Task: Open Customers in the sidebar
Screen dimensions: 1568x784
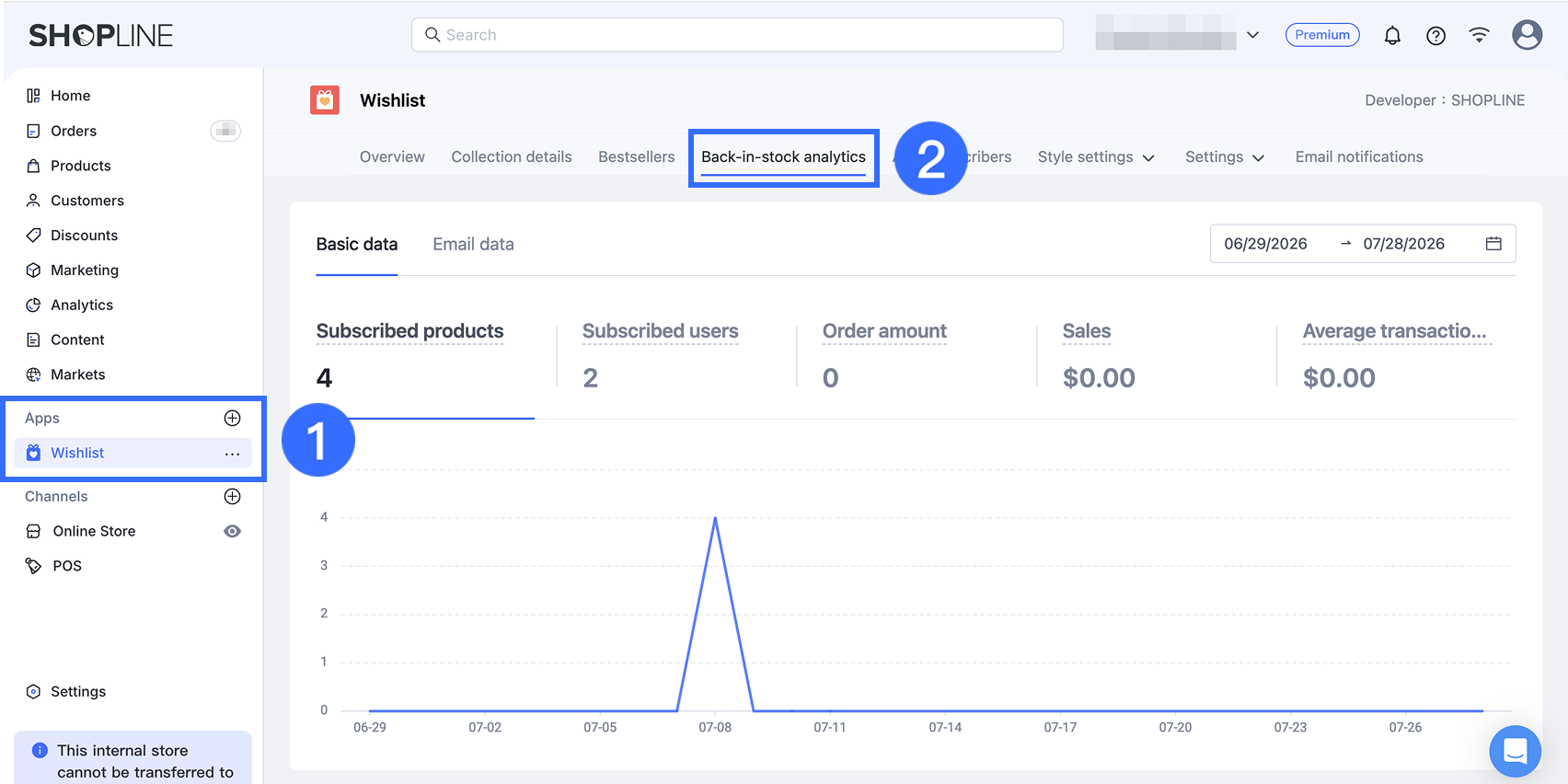Action: coord(87,201)
